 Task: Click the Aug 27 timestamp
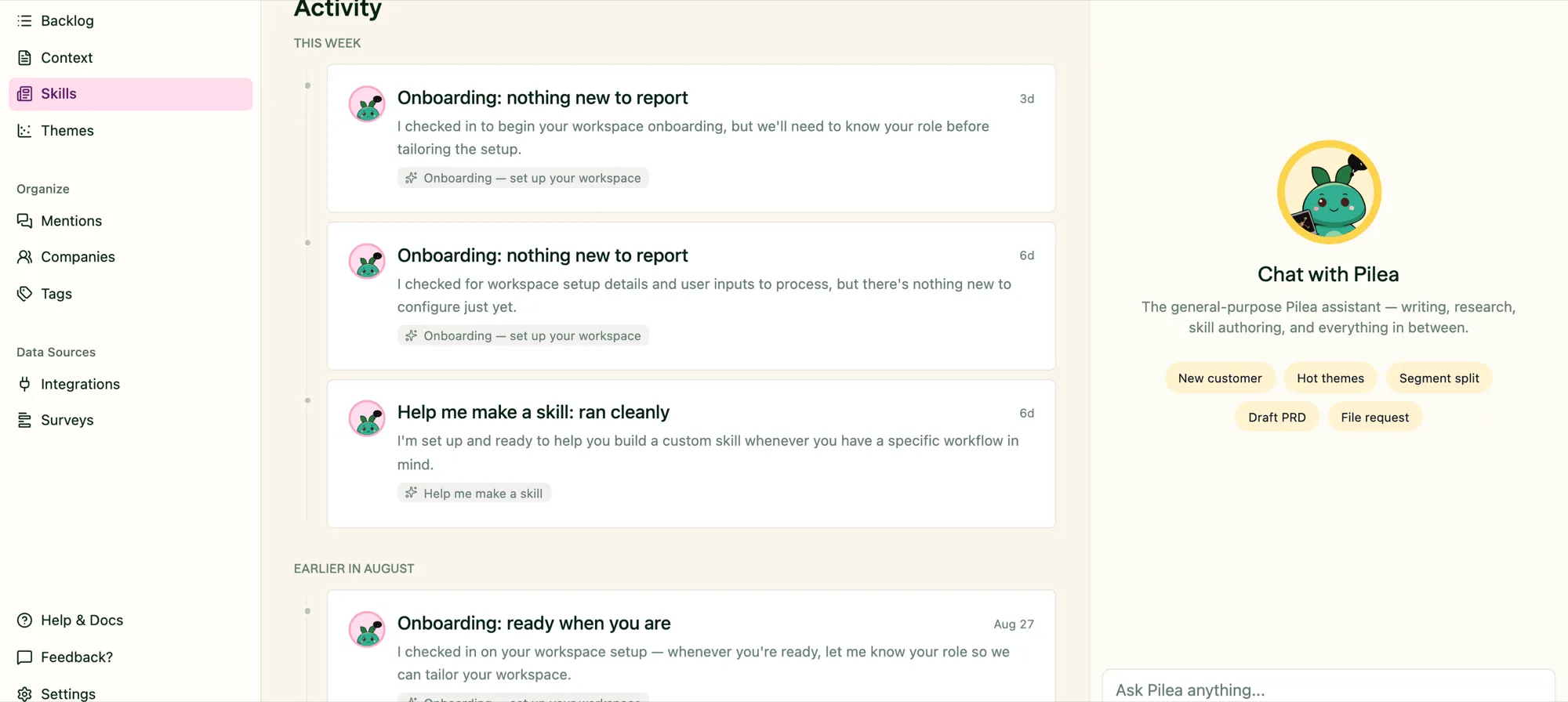click(x=1013, y=624)
